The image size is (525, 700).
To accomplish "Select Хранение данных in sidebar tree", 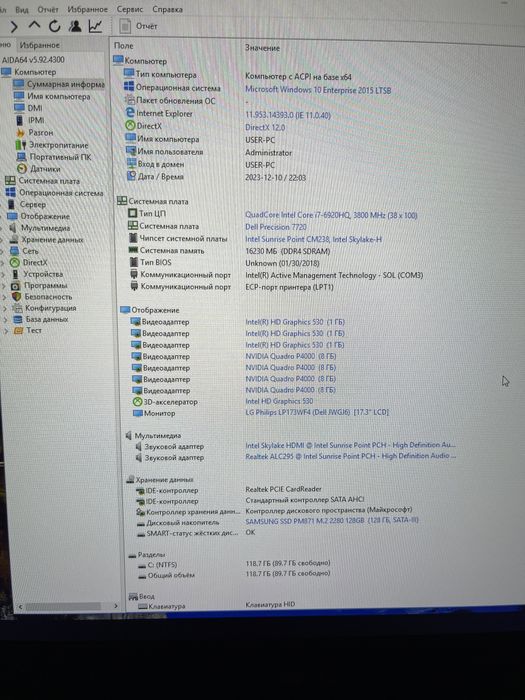I will pos(46,239).
